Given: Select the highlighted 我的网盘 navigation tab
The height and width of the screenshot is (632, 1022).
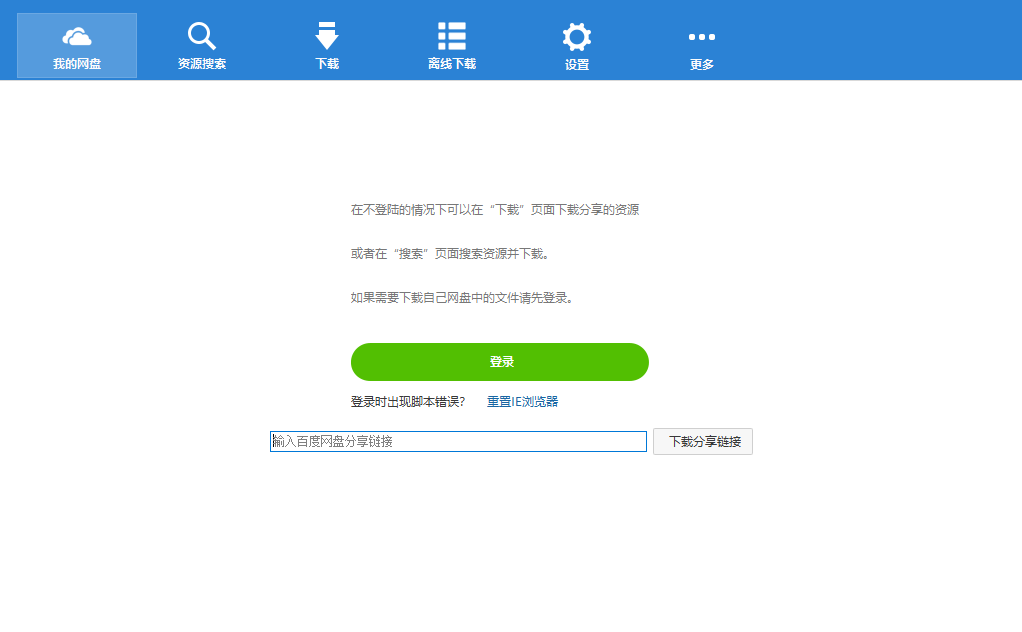Looking at the screenshot, I should click(76, 45).
